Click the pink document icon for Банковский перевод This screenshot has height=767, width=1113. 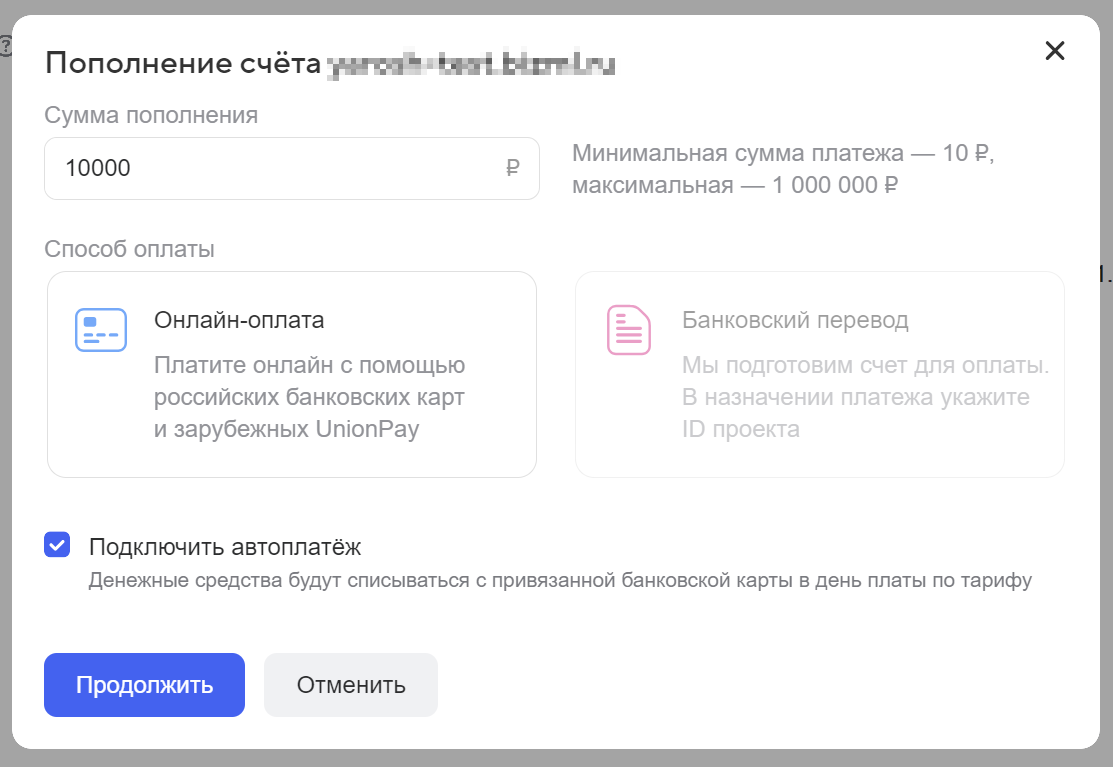[629, 330]
